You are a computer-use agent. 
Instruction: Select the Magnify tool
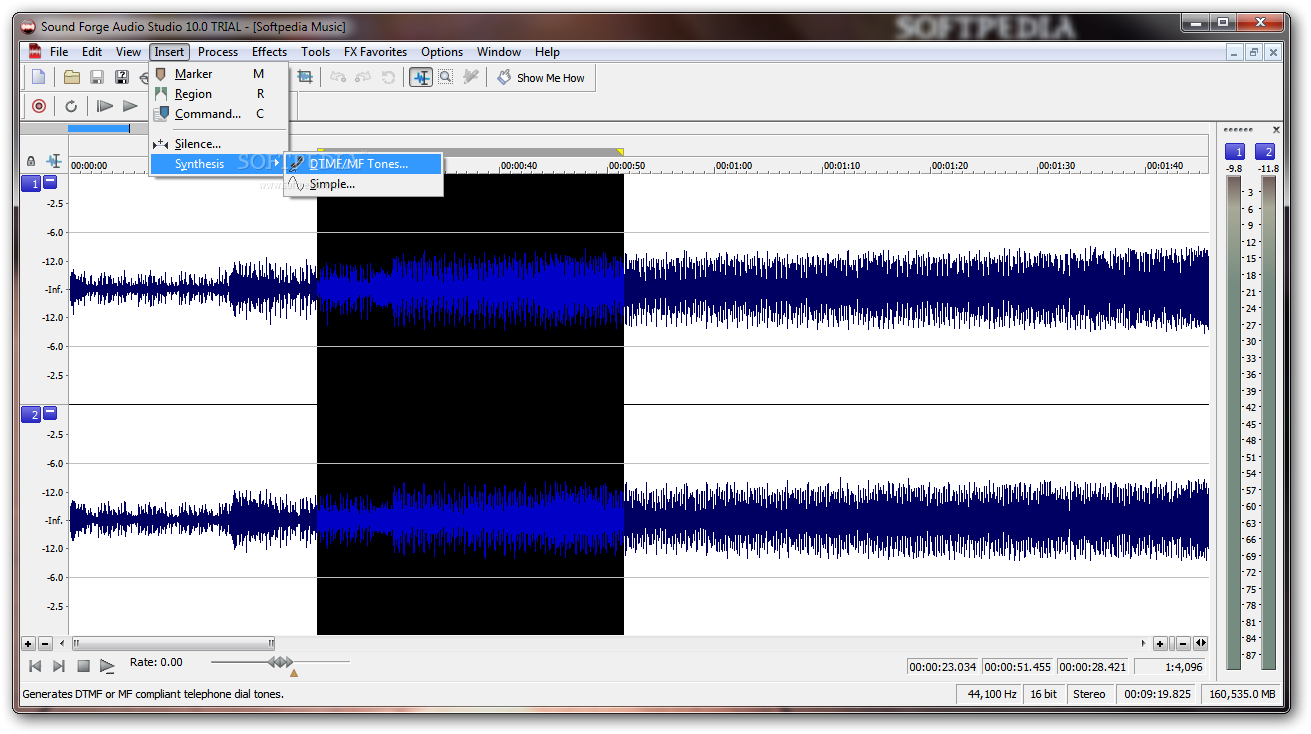point(446,77)
